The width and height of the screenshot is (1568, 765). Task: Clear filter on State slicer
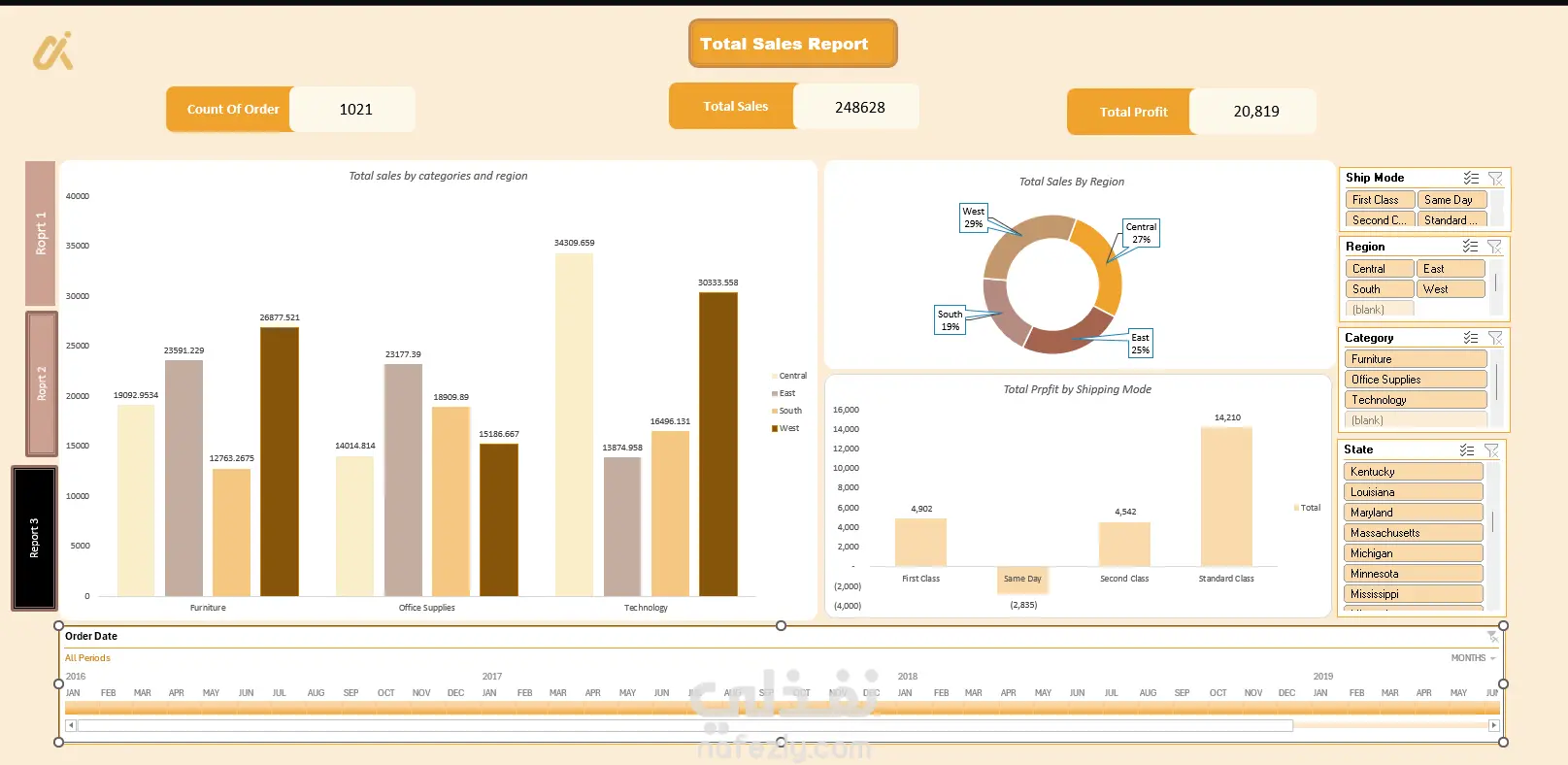[1491, 450]
